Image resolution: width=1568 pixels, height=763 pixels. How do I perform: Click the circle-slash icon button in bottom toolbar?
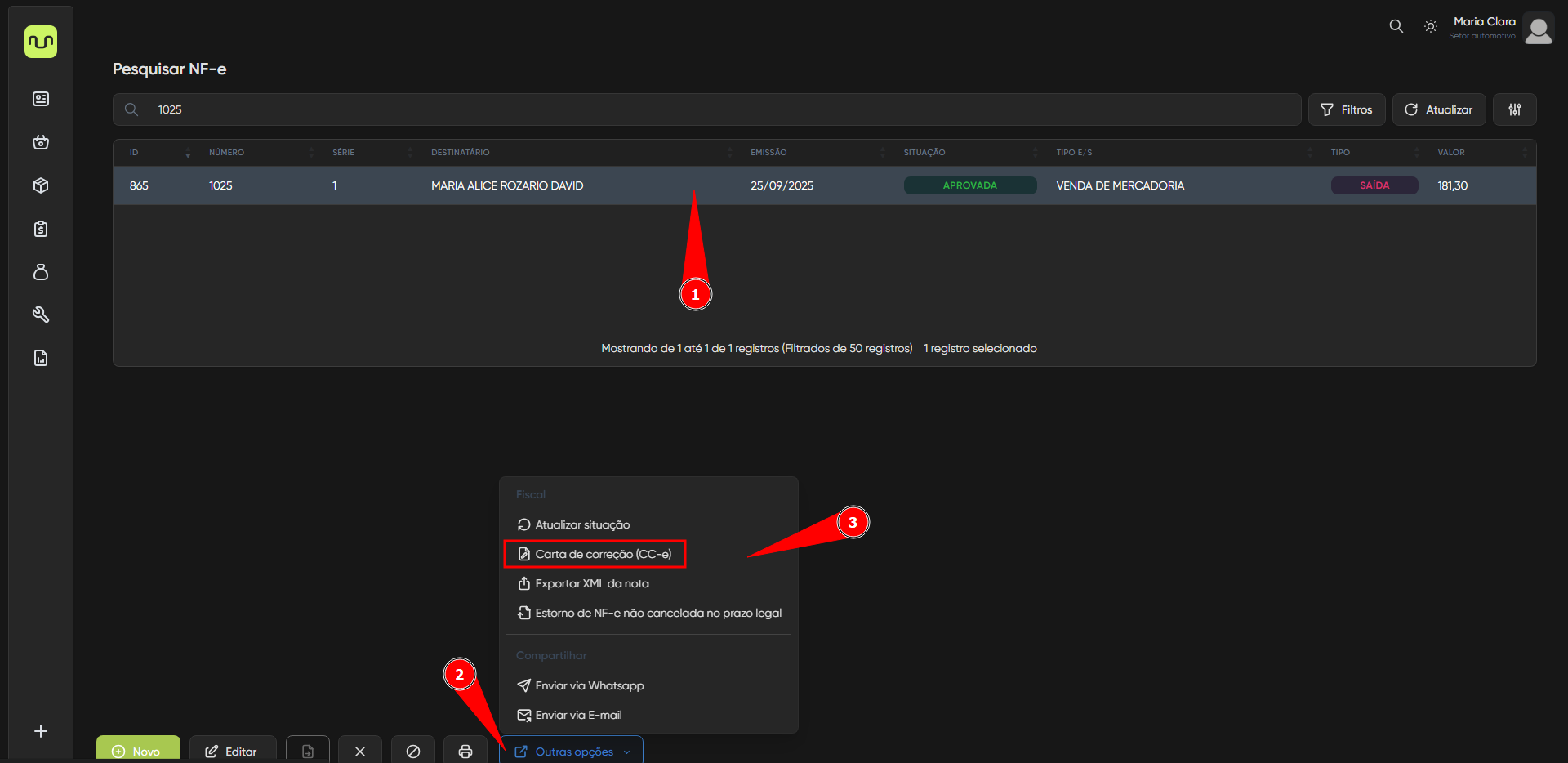pyautogui.click(x=412, y=751)
